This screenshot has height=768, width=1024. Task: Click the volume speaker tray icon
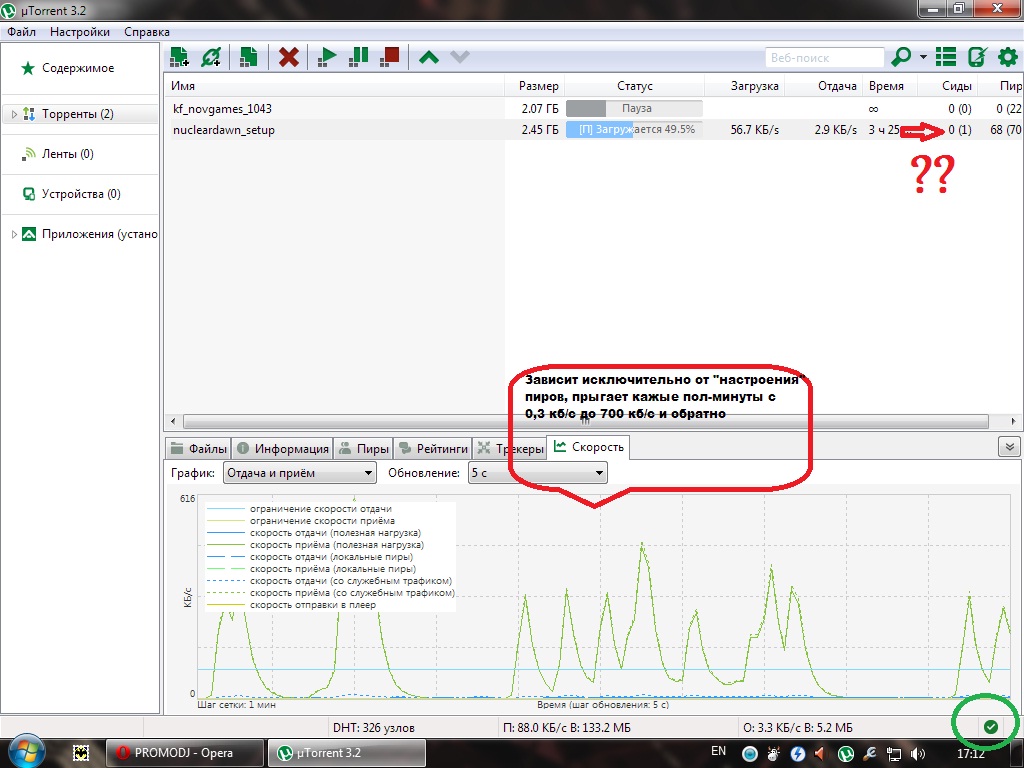click(918, 754)
